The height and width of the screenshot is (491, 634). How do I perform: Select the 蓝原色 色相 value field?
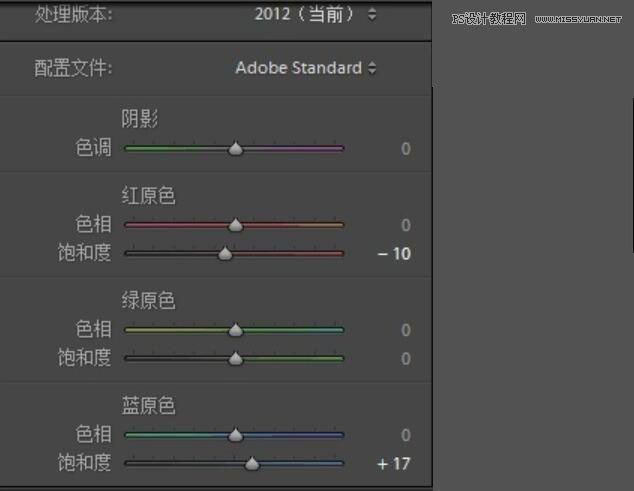tap(405, 435)
